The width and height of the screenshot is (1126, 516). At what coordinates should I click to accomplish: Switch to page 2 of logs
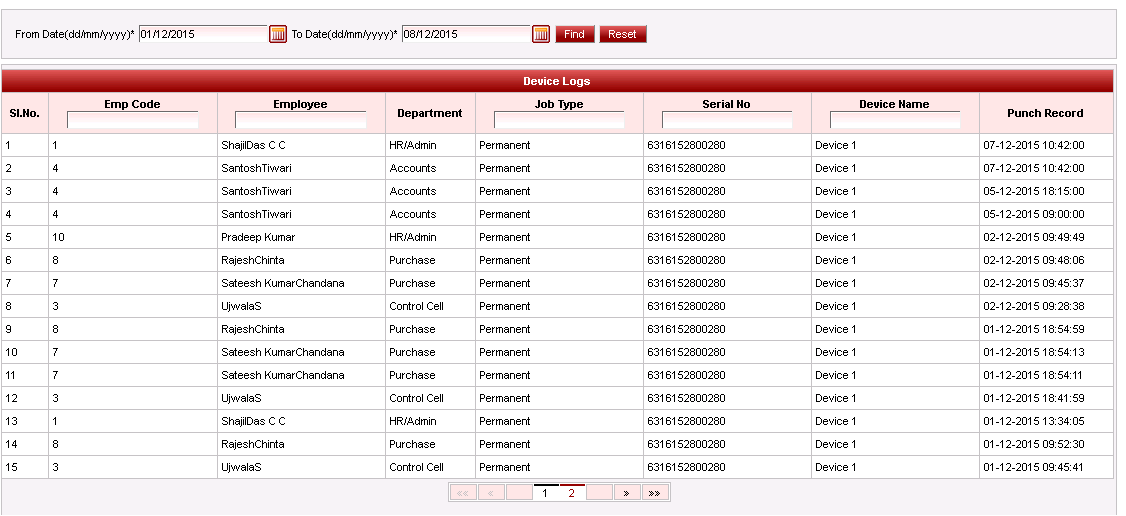click(572, 493)
